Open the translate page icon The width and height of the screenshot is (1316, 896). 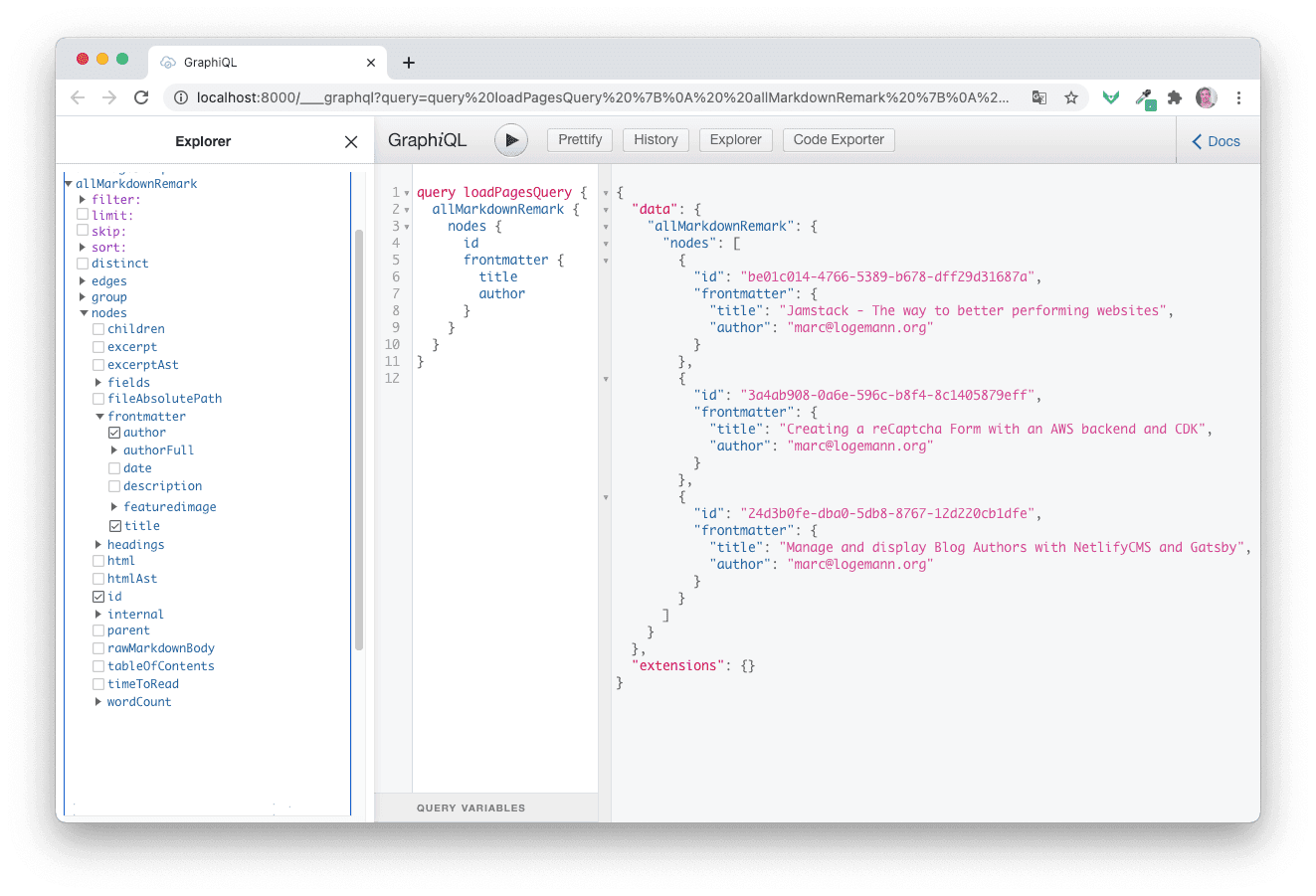[x=1039, y=97]
